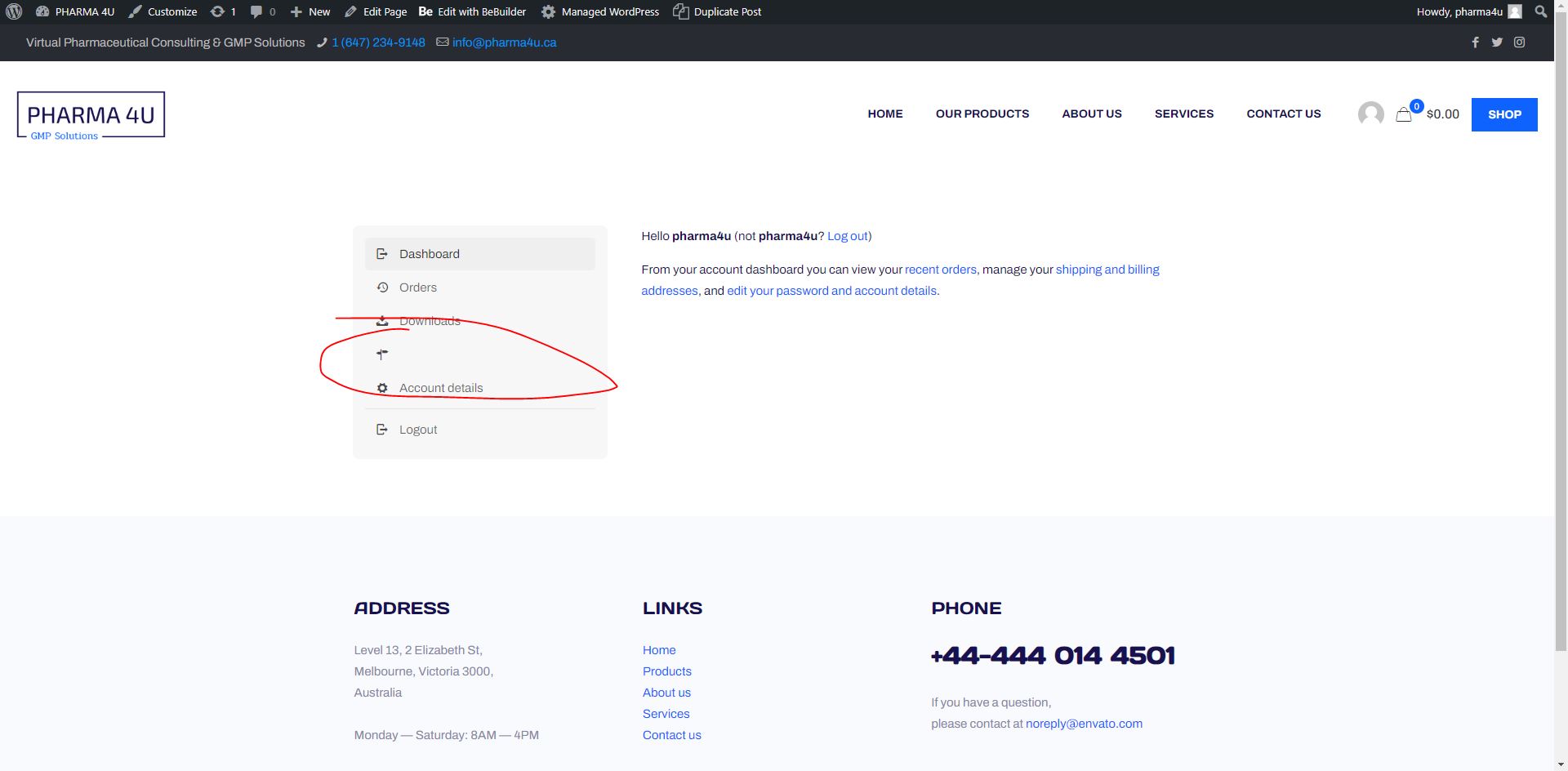Click the Dashboard item icon
1568x771 pixels.
coord(381,254)
